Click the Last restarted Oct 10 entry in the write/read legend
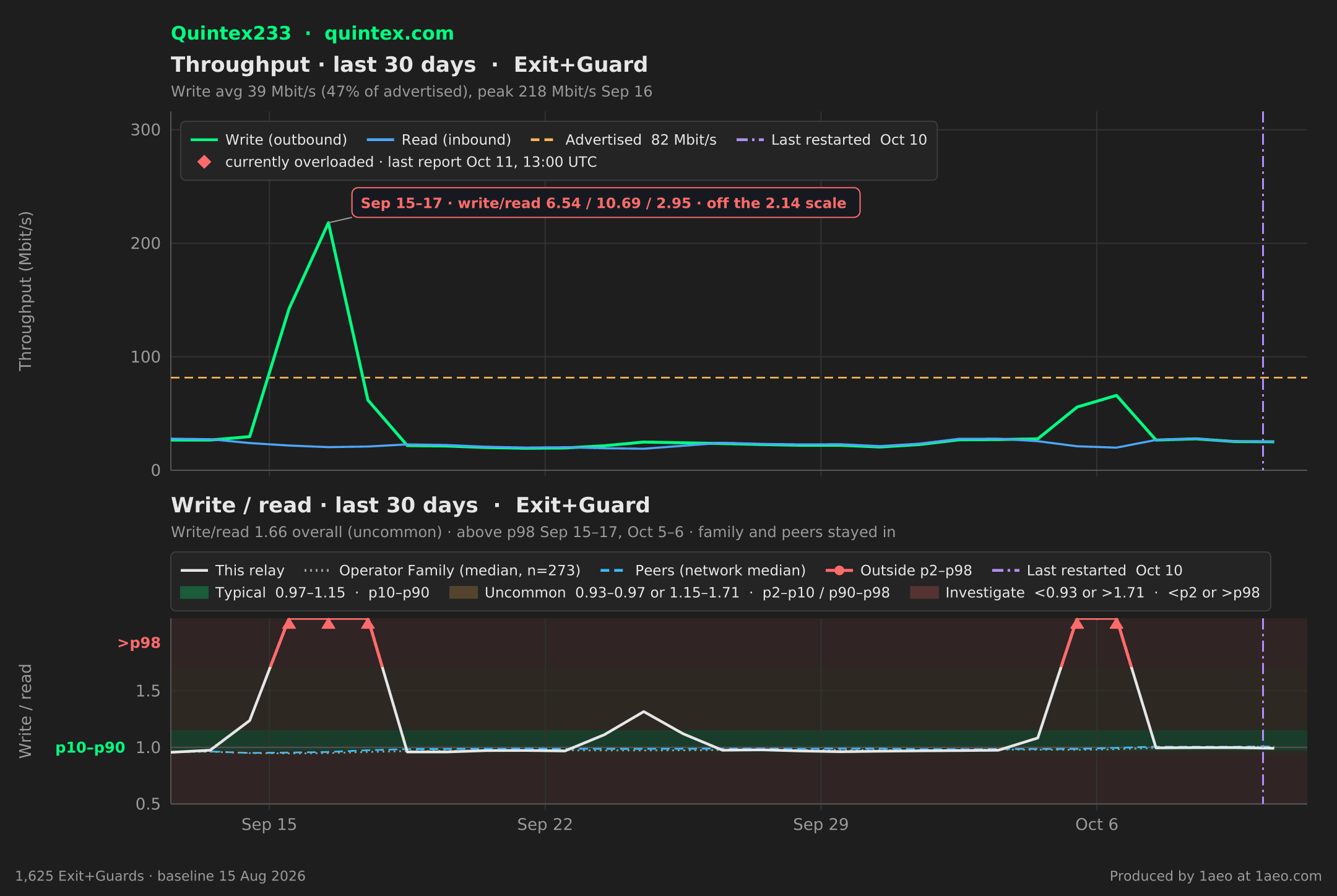This screenshot has height=896, width=1337. coord(1087,571)
